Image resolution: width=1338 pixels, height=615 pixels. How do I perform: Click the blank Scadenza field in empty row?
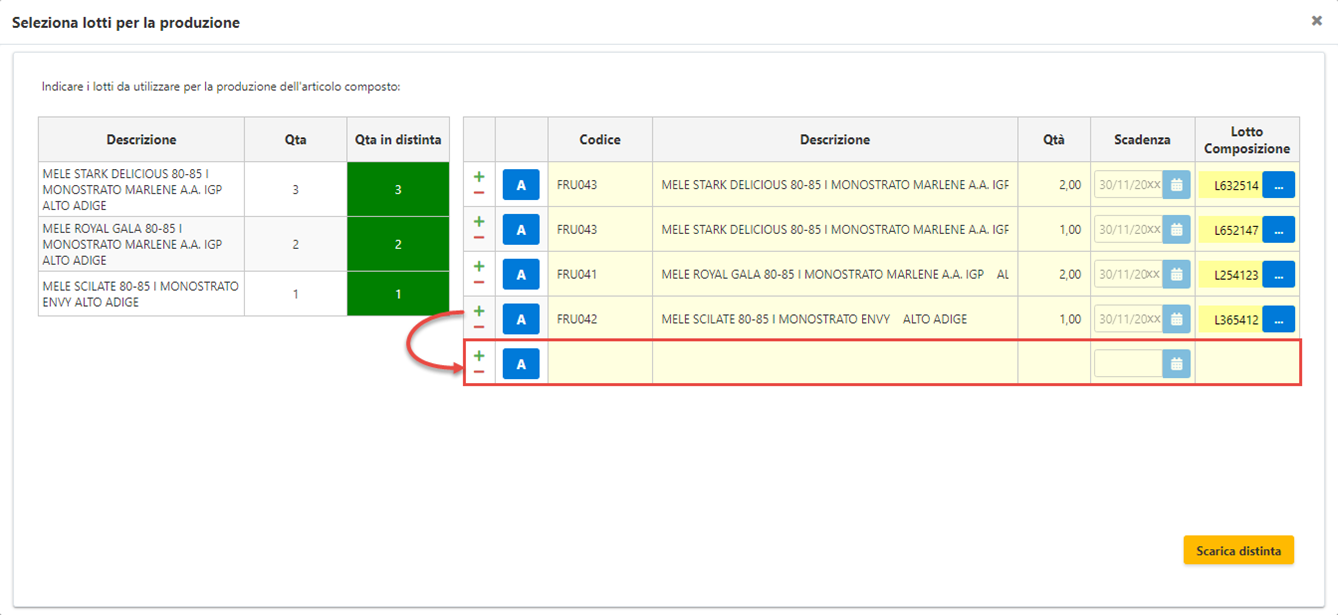[x=1128, y=364]
